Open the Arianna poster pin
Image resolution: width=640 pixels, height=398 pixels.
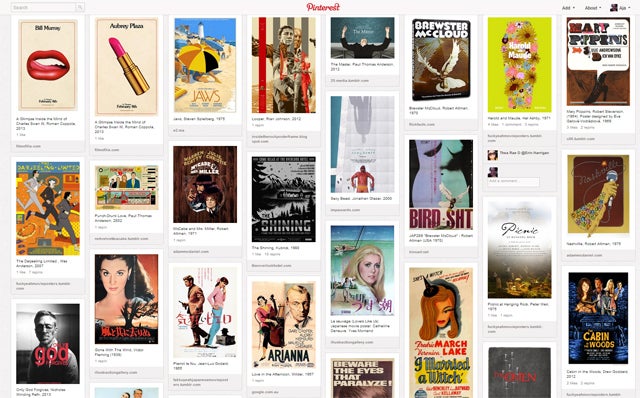point(284,325)
